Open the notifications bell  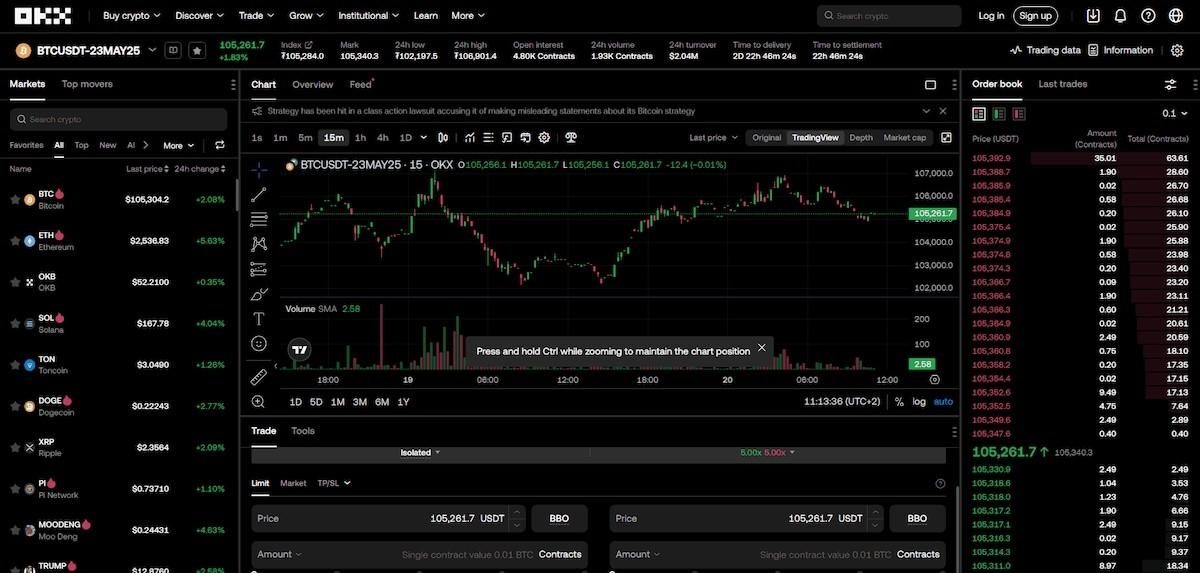coord(1120,16)
